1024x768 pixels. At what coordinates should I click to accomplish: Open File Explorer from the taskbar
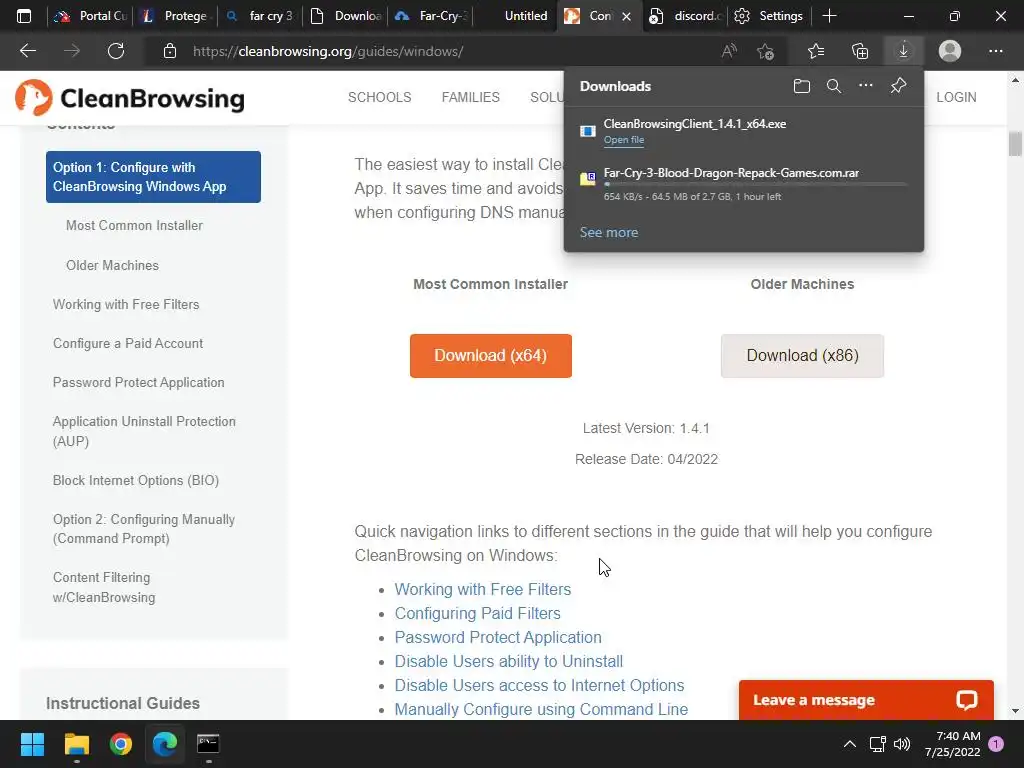click(76, 744)
